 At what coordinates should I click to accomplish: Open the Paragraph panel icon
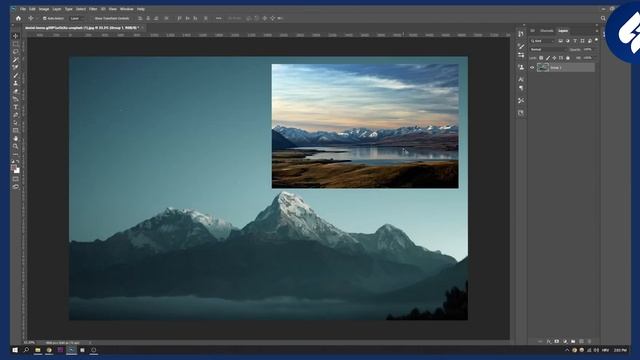point(521,88)
